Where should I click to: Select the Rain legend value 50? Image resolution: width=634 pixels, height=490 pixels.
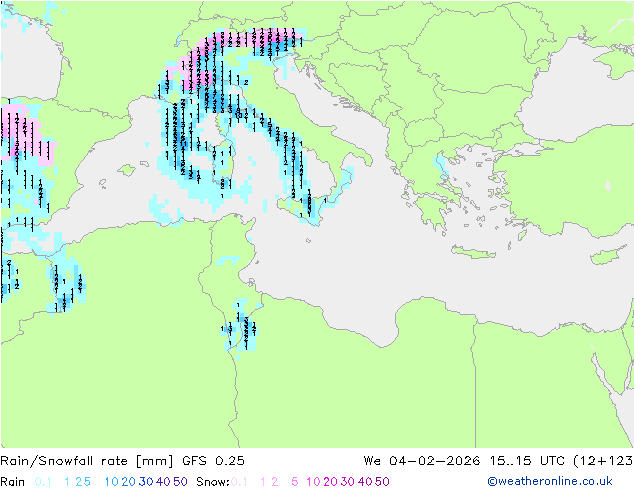[x=180, y=482]
